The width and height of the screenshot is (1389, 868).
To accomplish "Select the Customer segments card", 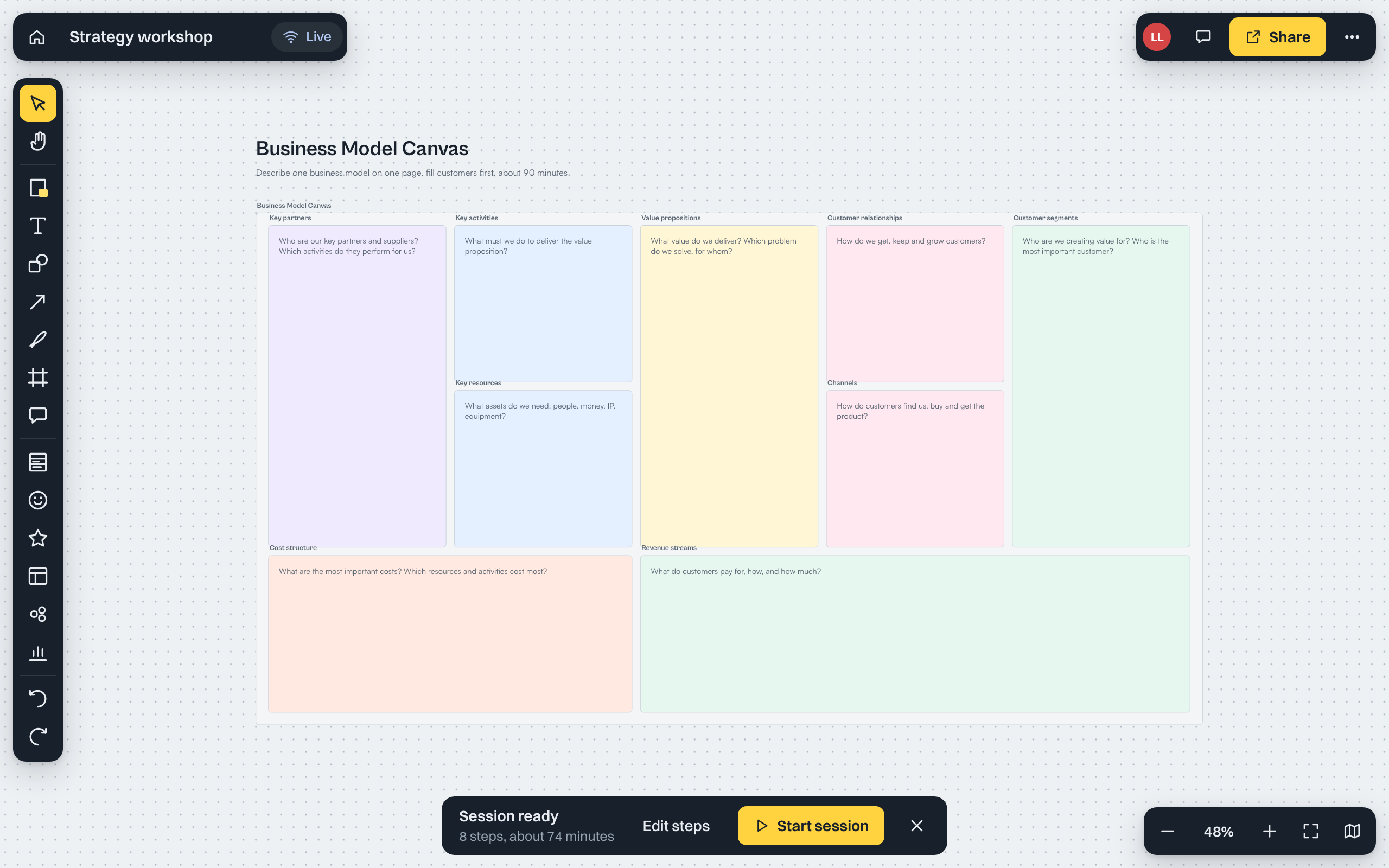I will click(x=1101, y=386).
